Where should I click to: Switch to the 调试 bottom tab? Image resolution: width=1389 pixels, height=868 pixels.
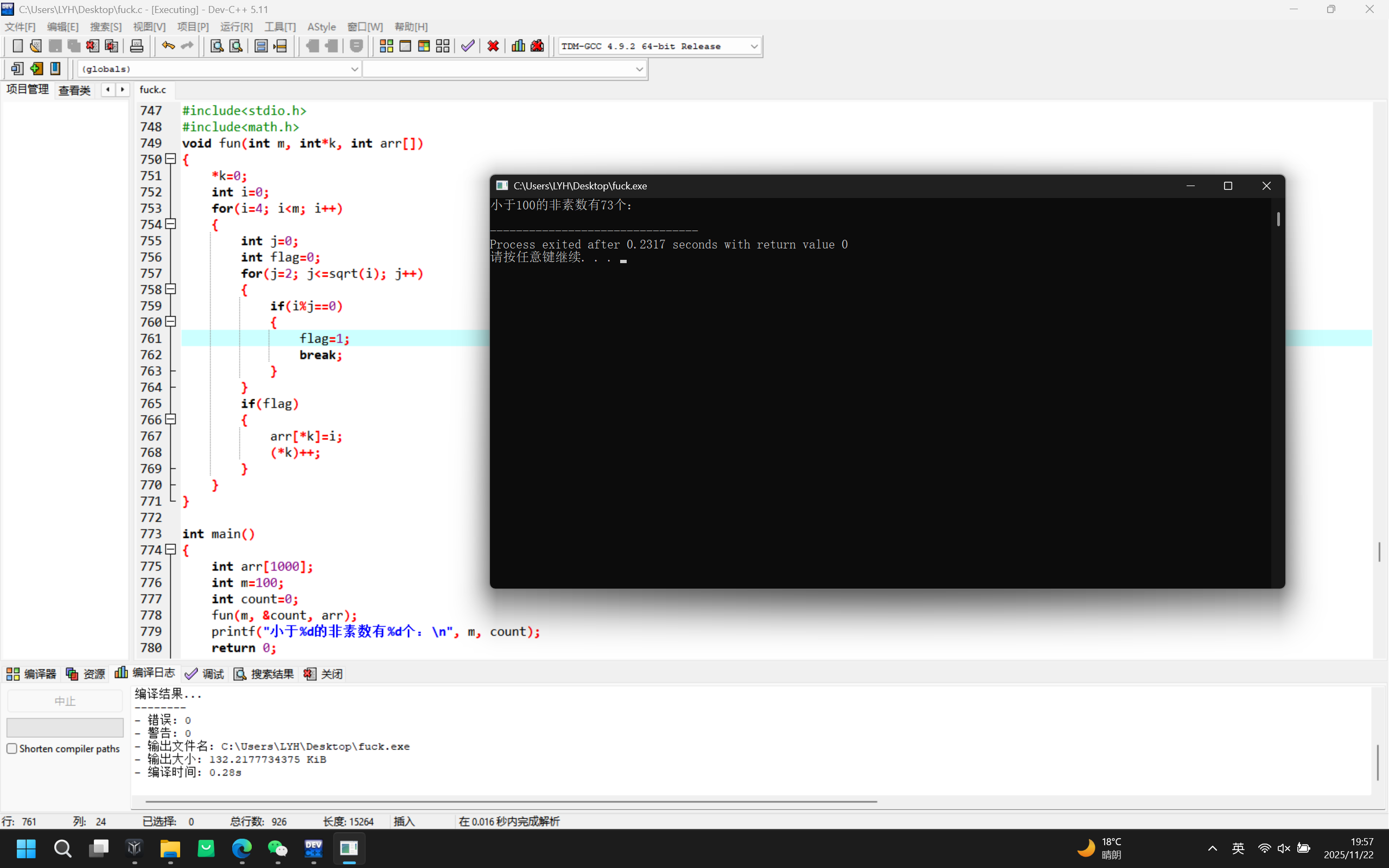point(205,674)
